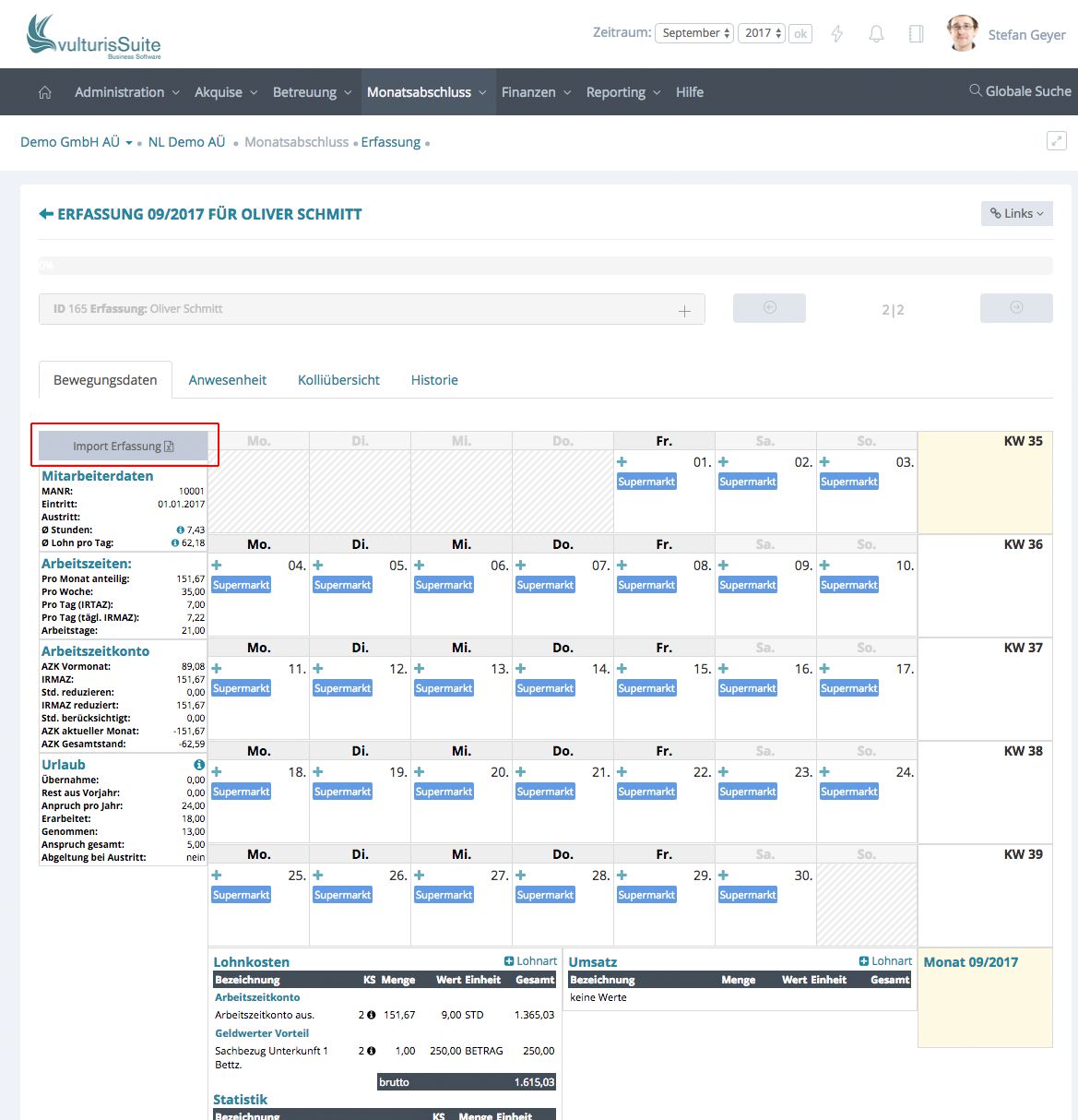Go back using arrow before ERFASSUNG heading
This screenshot has width=1078, height=1120.
(x=46, y=214)
